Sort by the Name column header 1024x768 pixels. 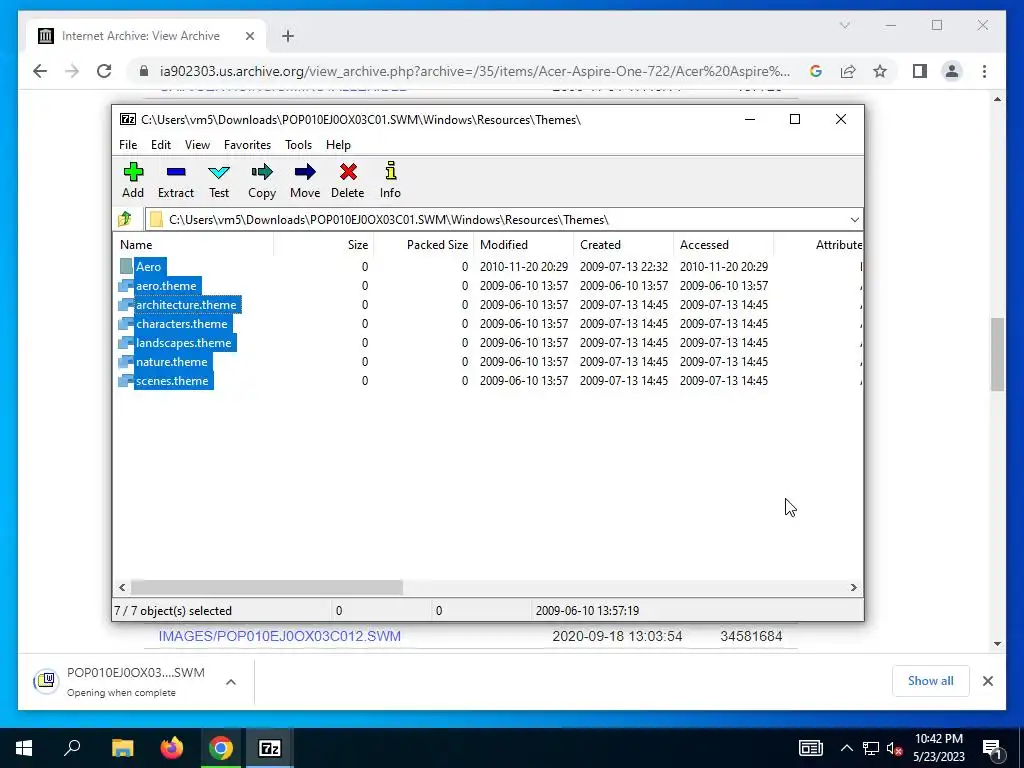point(193,245)
